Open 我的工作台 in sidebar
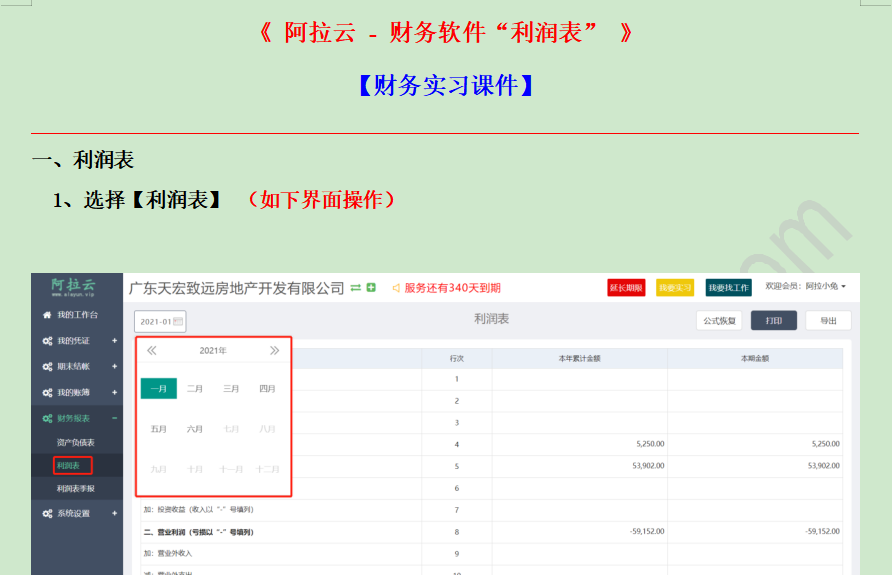The width and height of the screenshot is (892, 575). [77, 315]
